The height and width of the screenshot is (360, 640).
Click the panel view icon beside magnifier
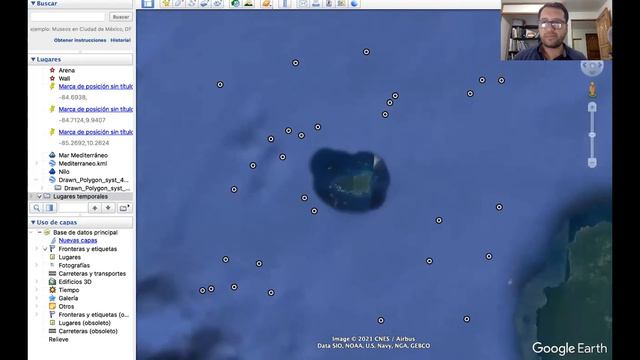pos(49,208)
